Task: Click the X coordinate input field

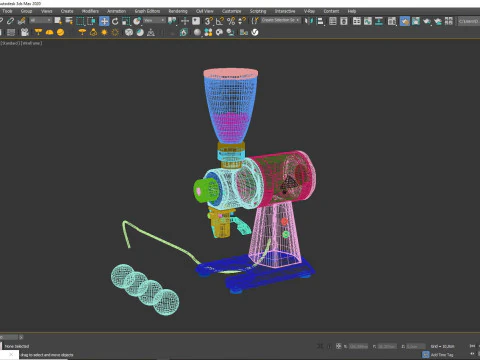Action: (x=358, y=346)
